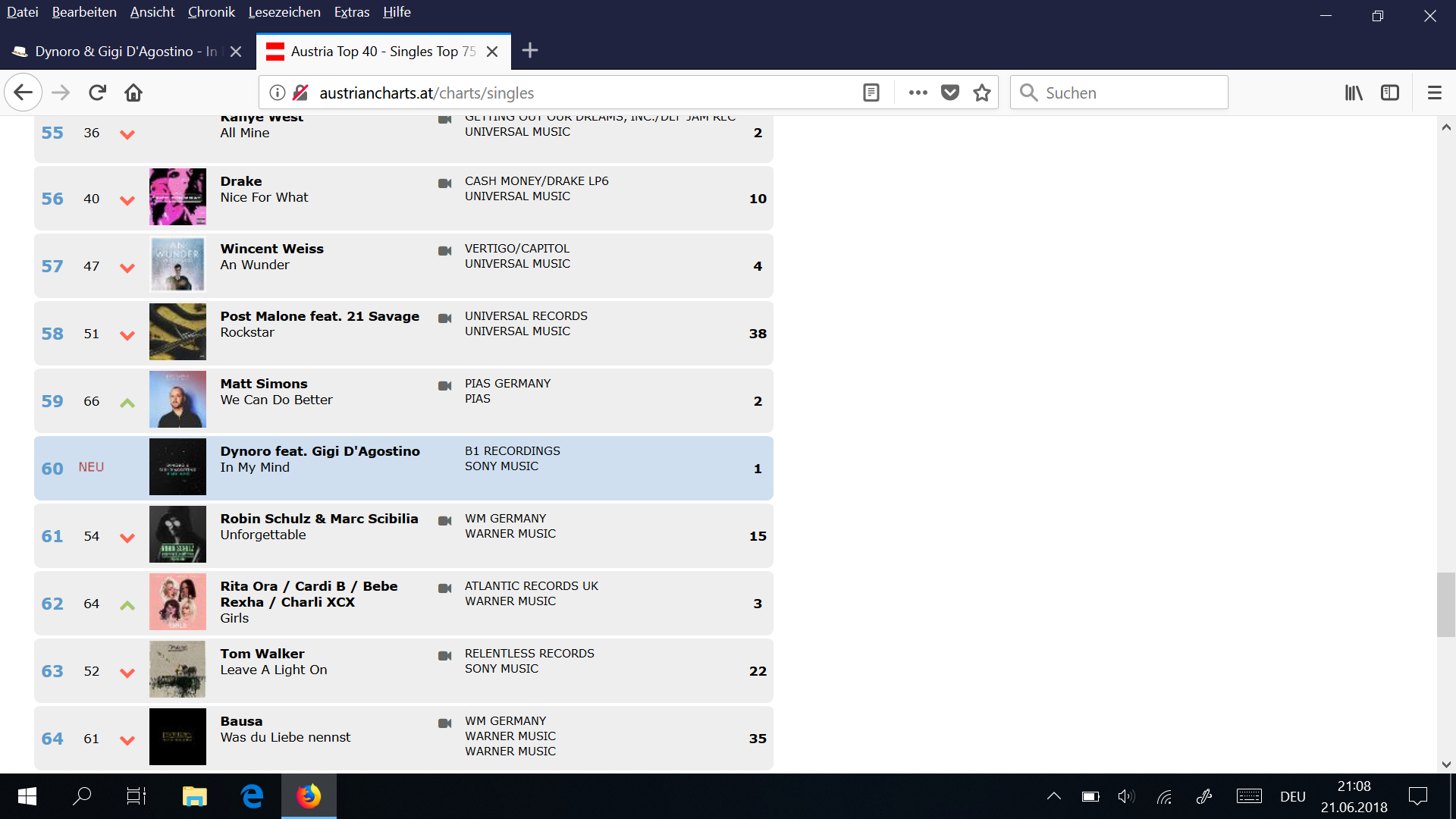Open Girls cover thumbnail

pyautogui.click(x=177, y=602)
